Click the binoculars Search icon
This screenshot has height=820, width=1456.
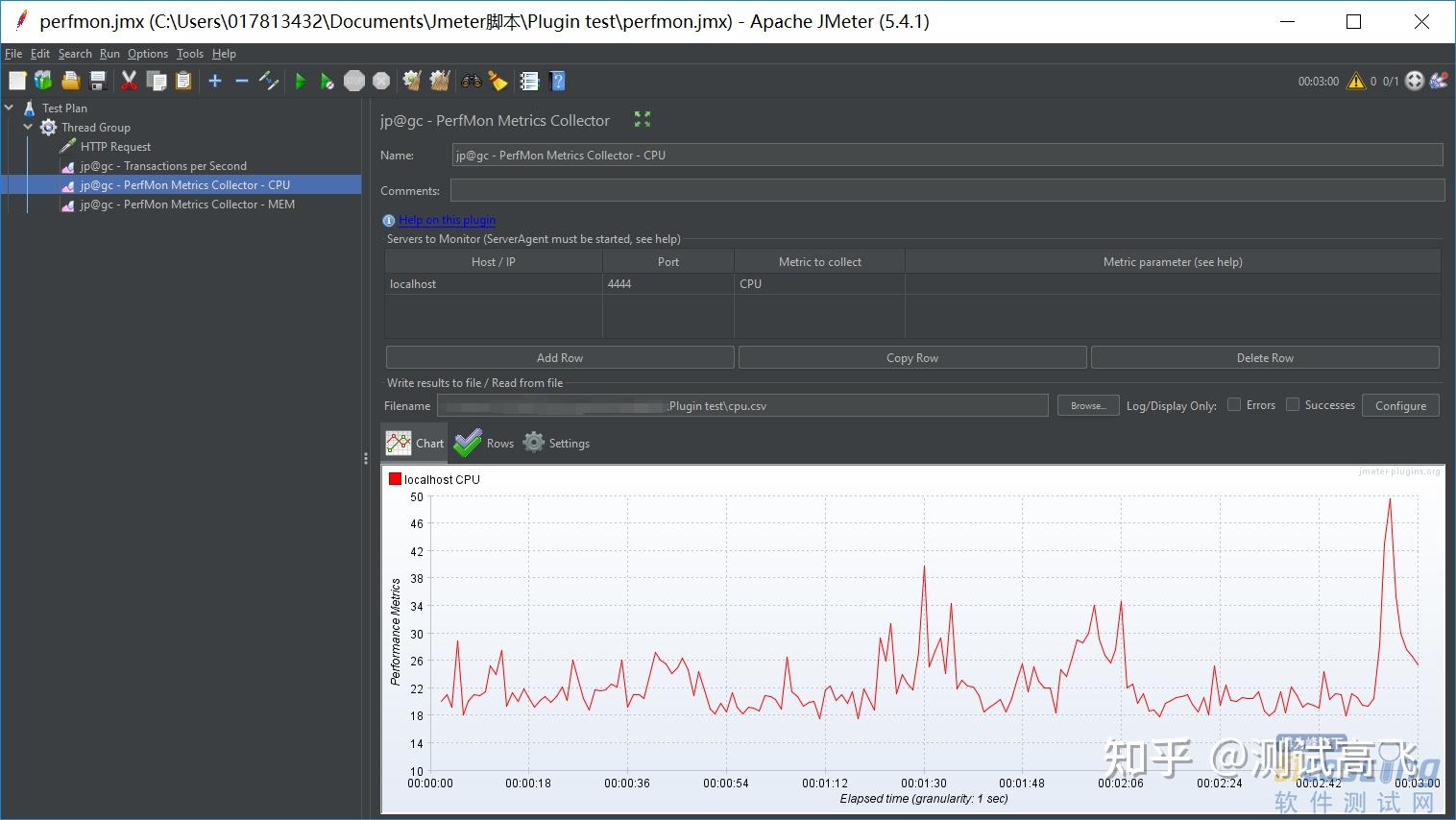[471, 82]
